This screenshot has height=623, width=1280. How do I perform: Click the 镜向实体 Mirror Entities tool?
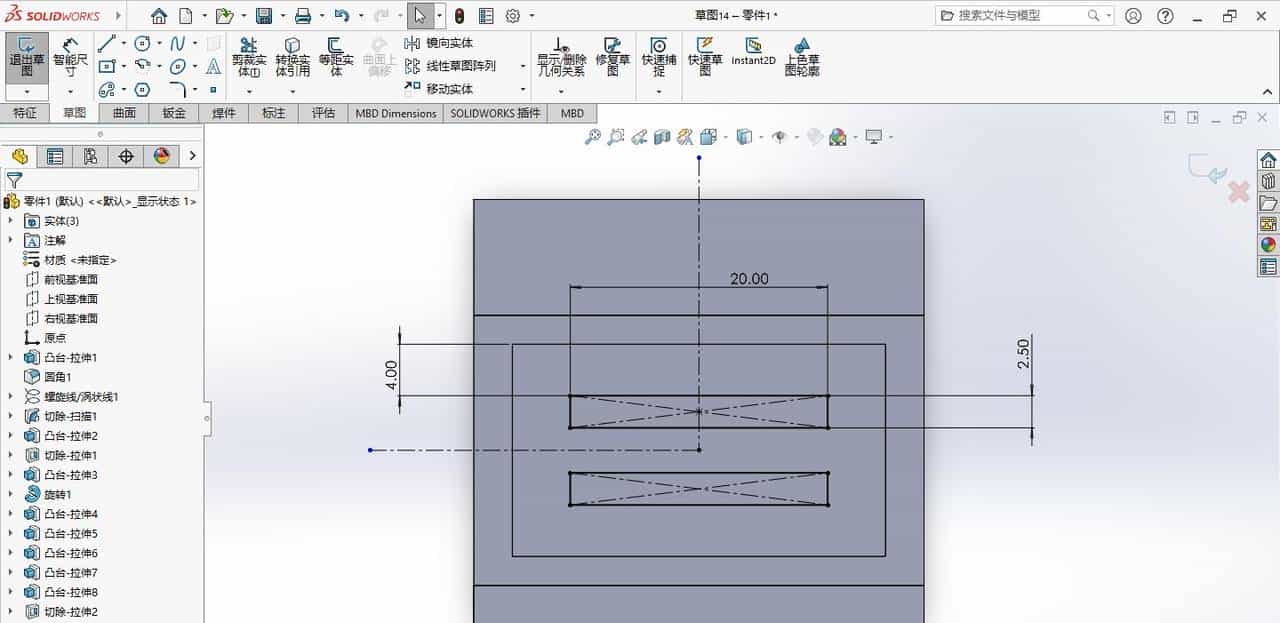[440, 41]
